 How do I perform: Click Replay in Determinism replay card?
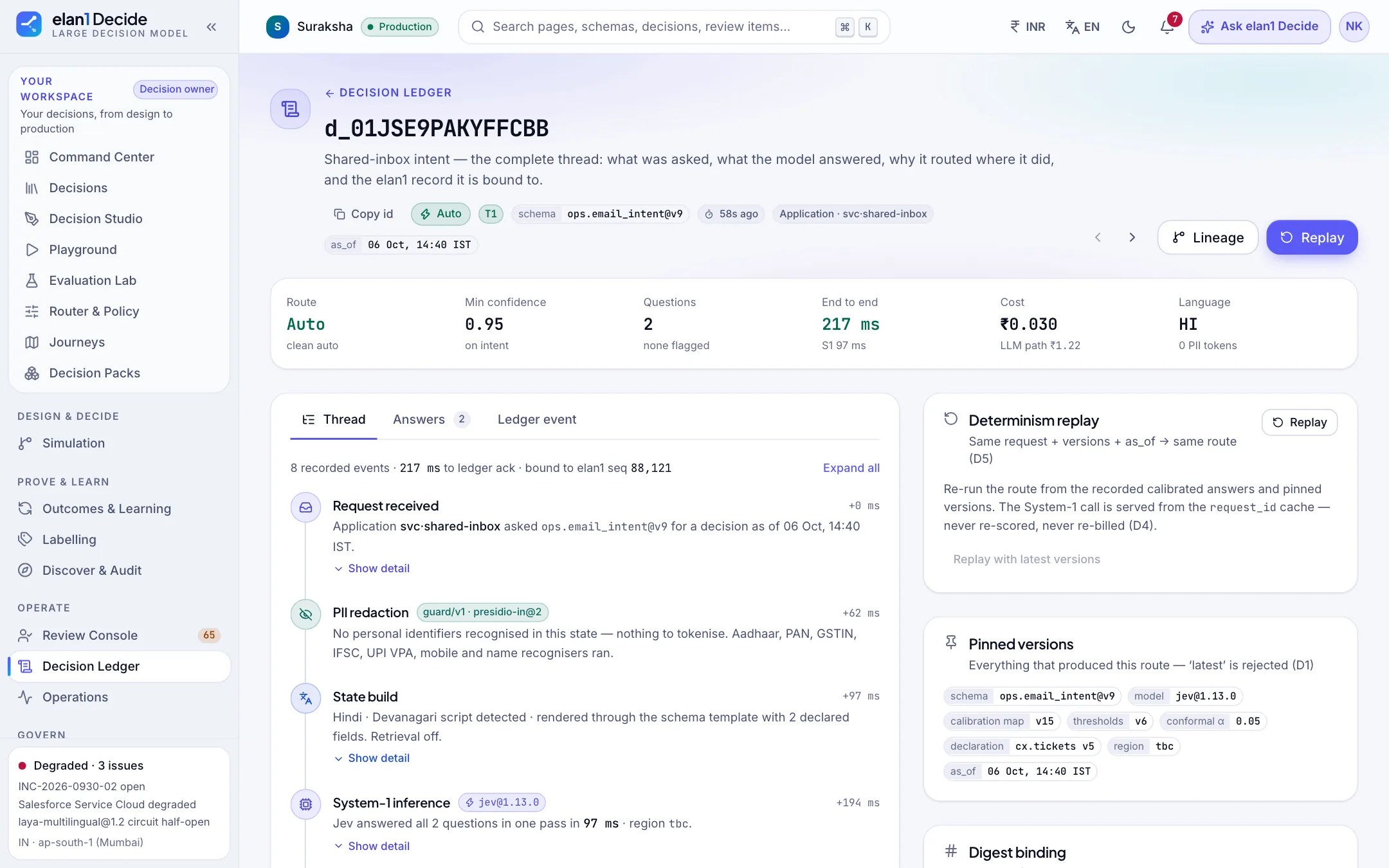pyautogui.click(x=1299, y=422)
